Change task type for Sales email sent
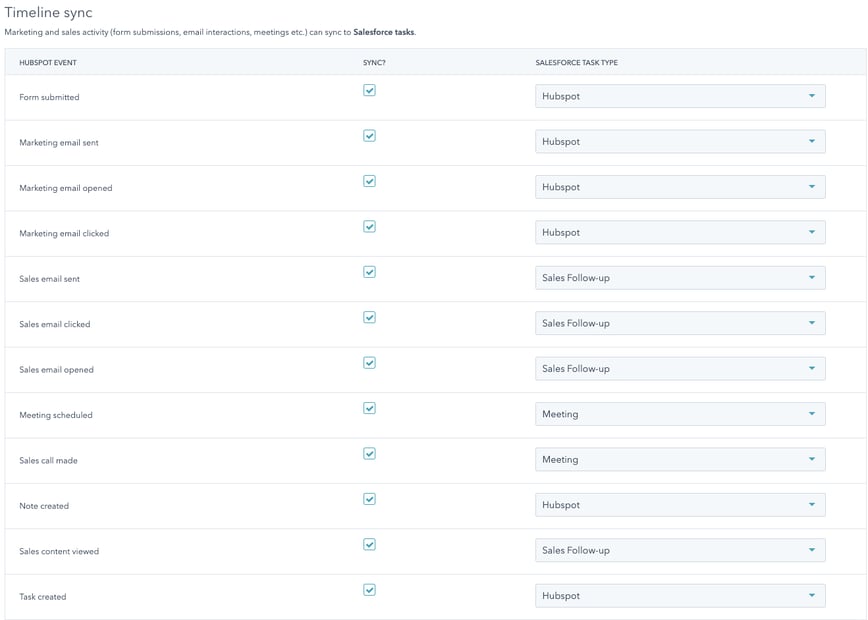 point(680,277)
